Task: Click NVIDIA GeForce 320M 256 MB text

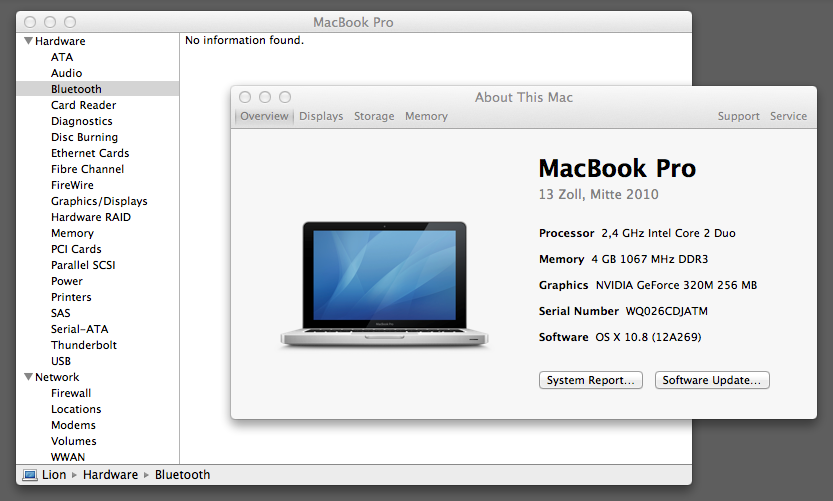Action: point(676,285)
